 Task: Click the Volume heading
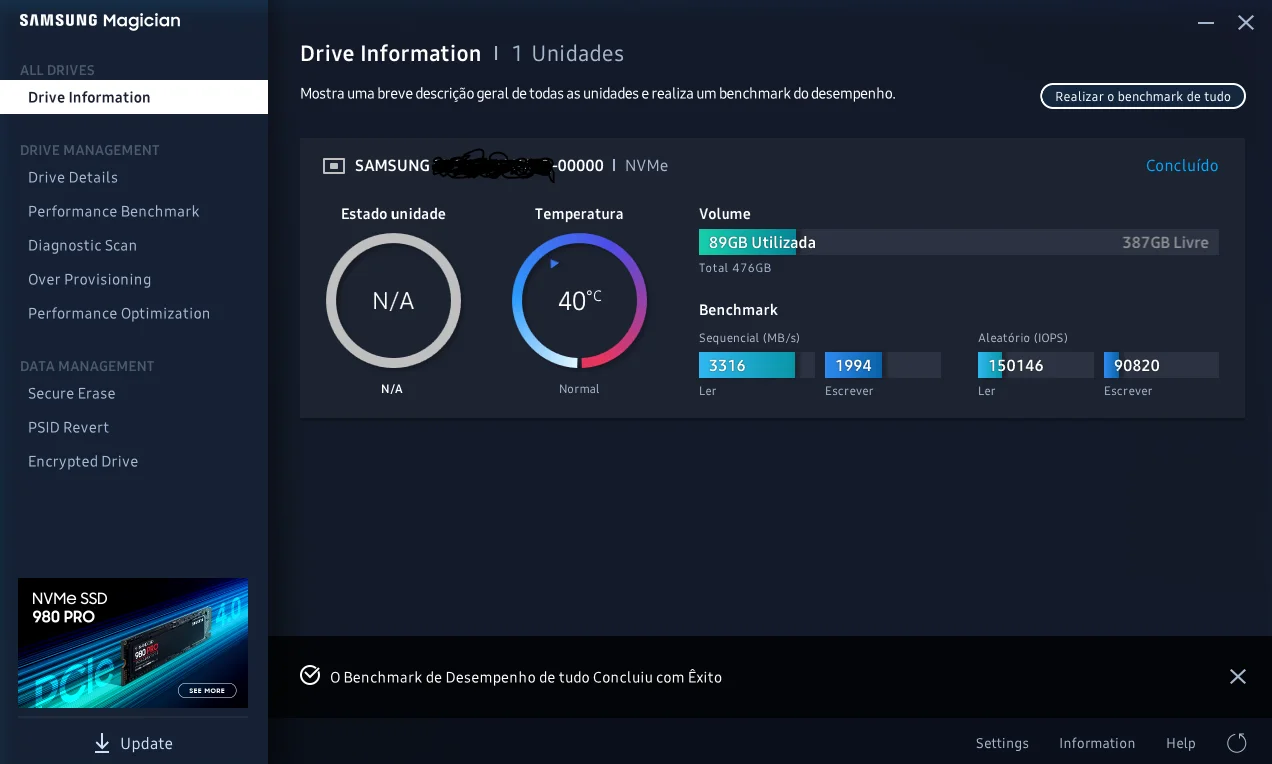point(725,214)
